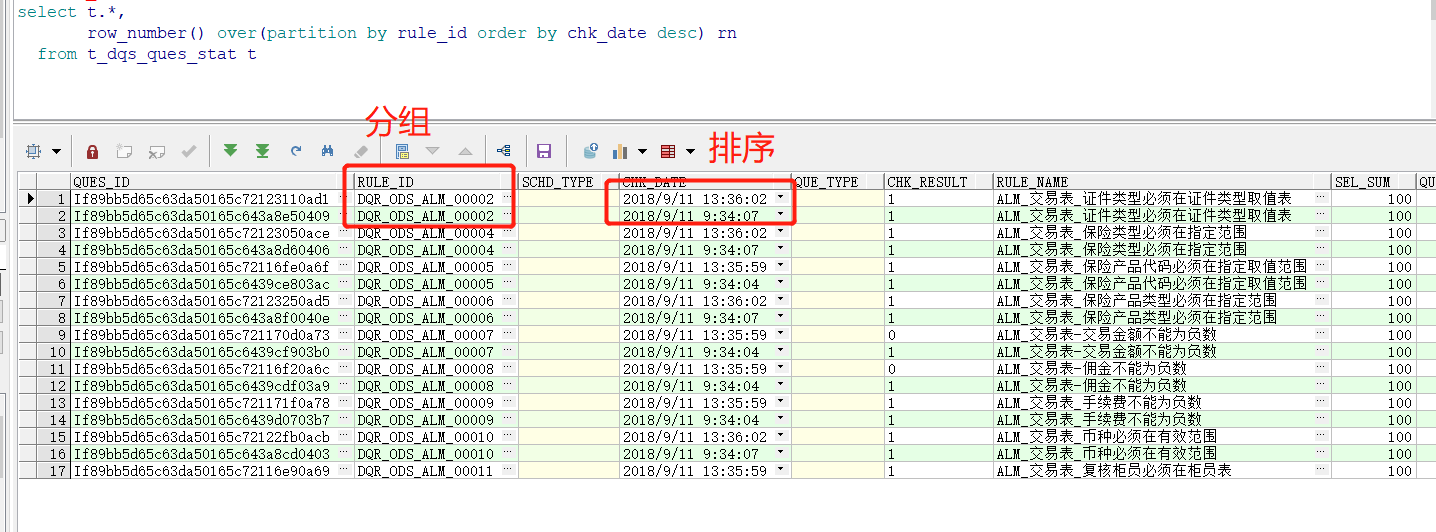Click ellipsis button in DQR_ODS_ALM_00004 cell of row 3
The image size is (1436, 532).
point(507,232)
